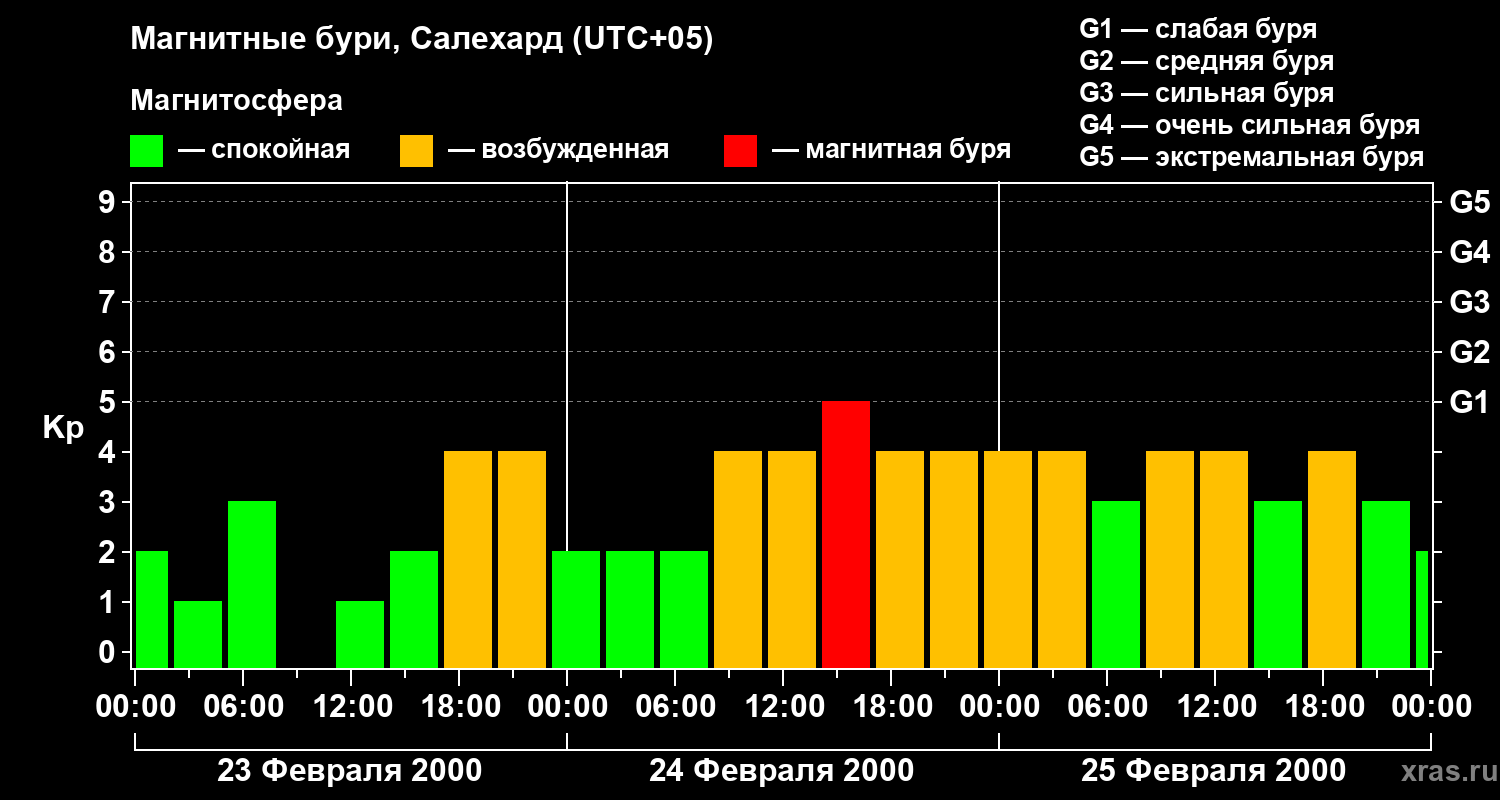1500x800 pixels.
Task: Select the narrow green bar at chart's right end
Action: [x=1422, y=609]
